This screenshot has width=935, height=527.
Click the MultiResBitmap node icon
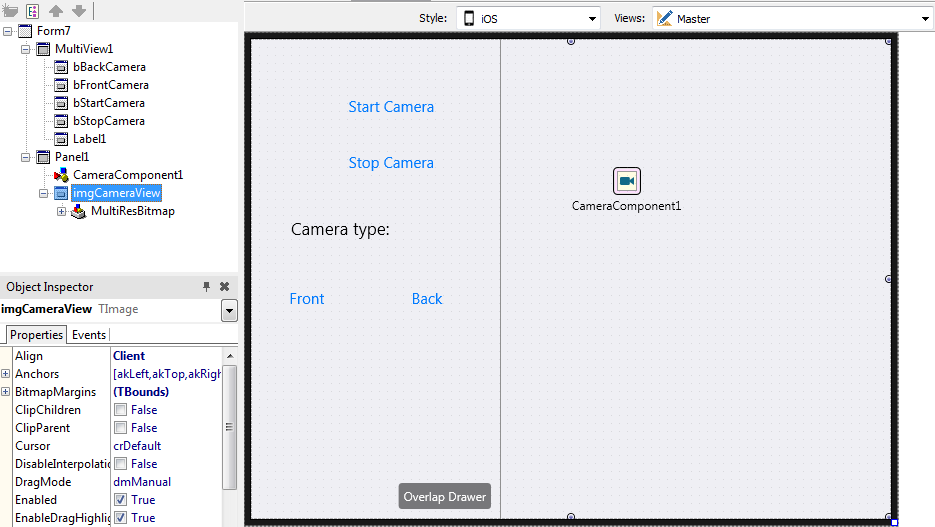point(79,211)
